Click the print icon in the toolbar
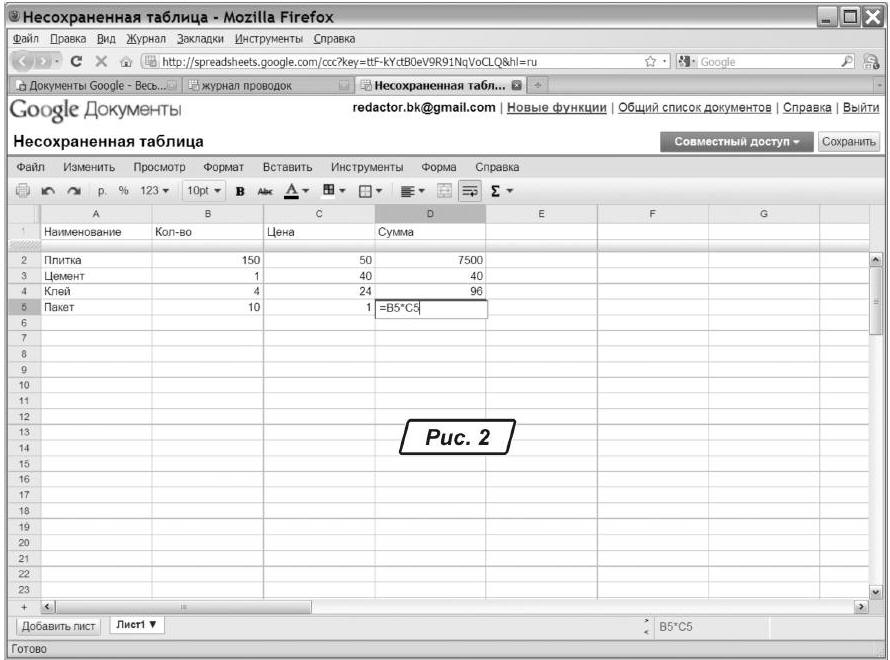 pos(23,190)
